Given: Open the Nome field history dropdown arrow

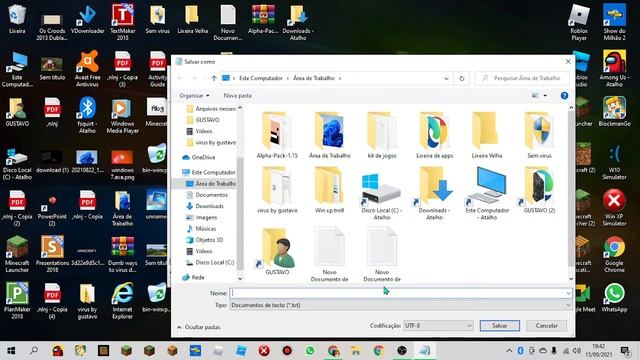Looking at the screenshot, I should (568, 293).
